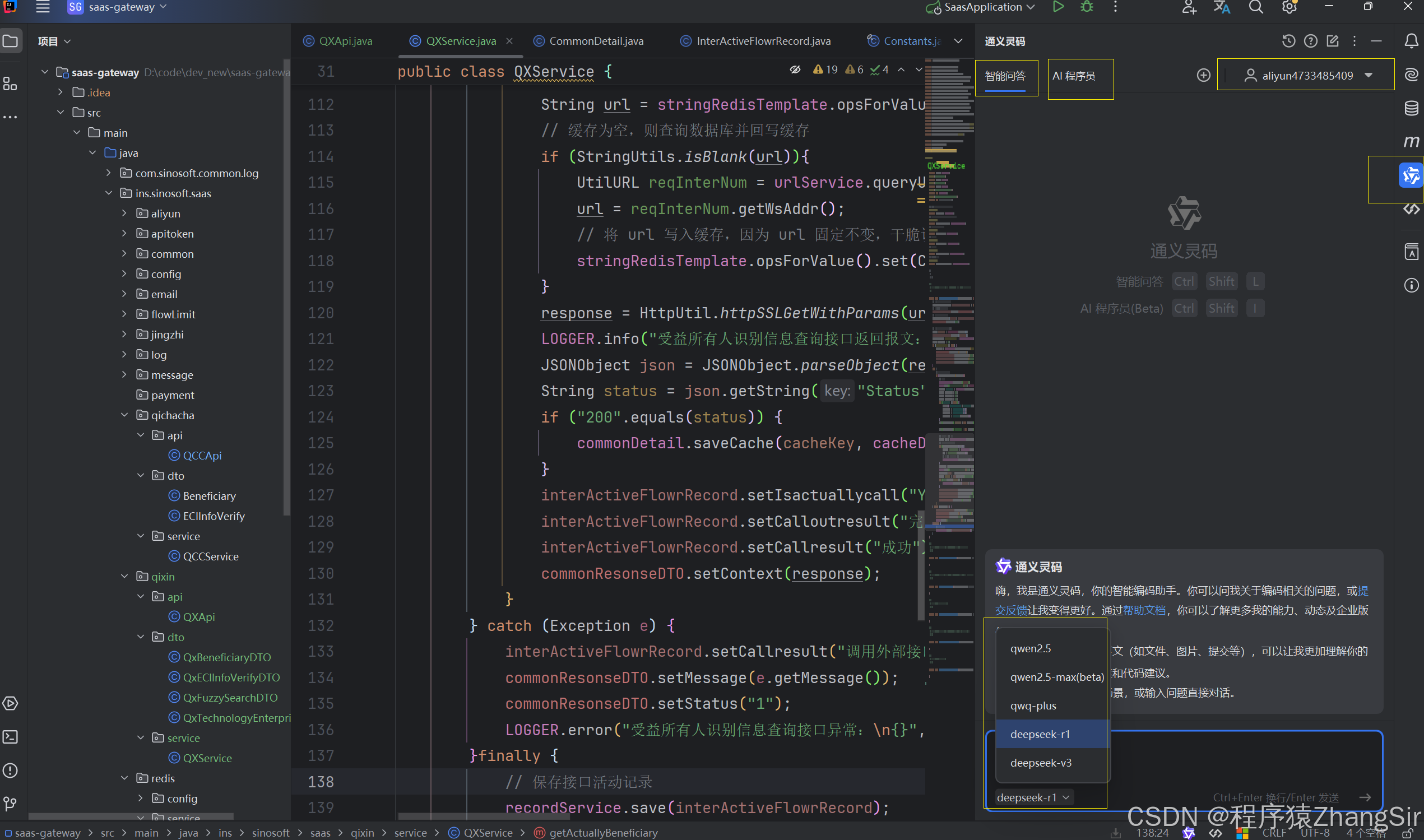Screen dimensions: 1424x840
Task: Click the edit icon in Tongyi panel header
Action: (1333, 41)
